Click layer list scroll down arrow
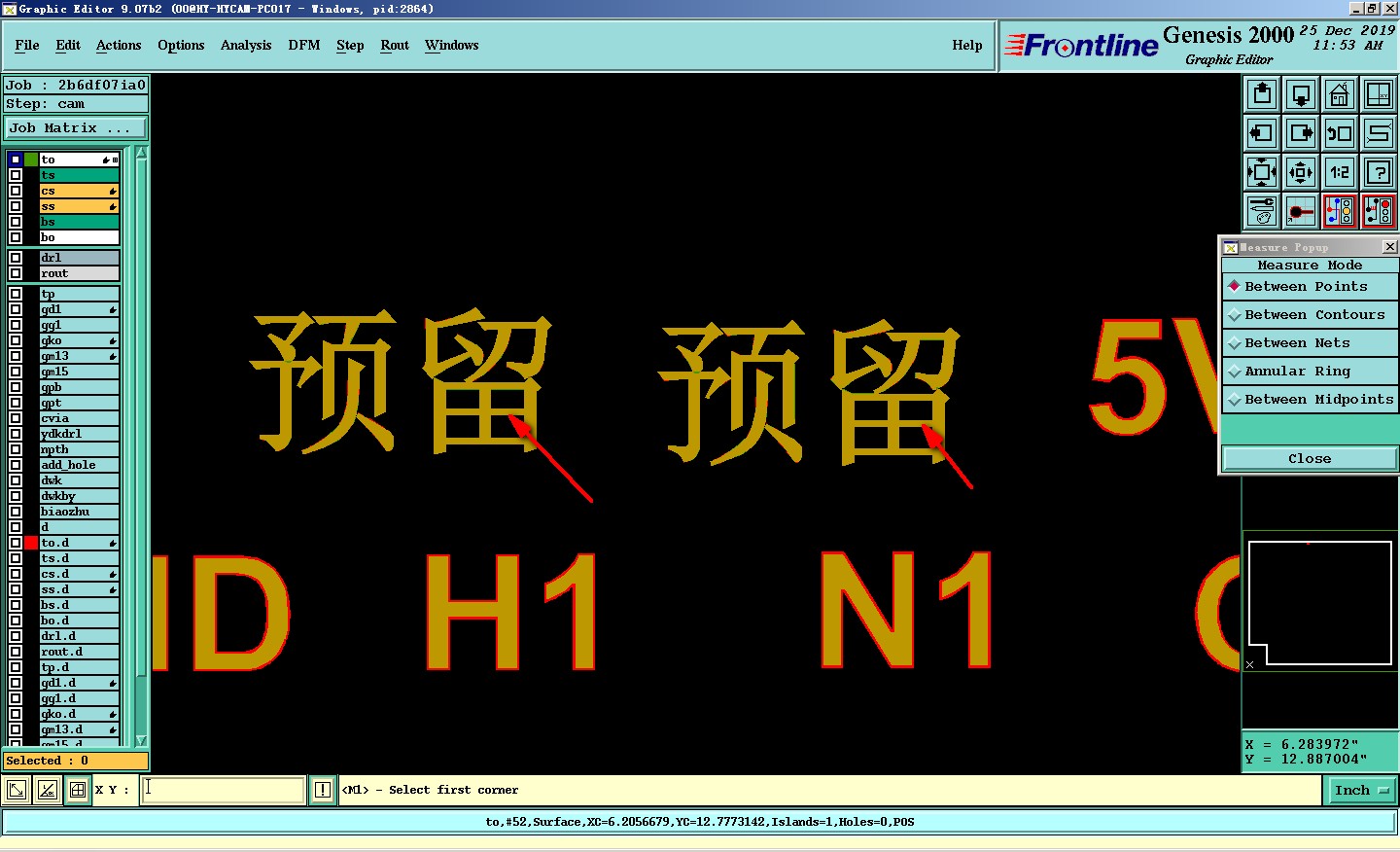 141,740
